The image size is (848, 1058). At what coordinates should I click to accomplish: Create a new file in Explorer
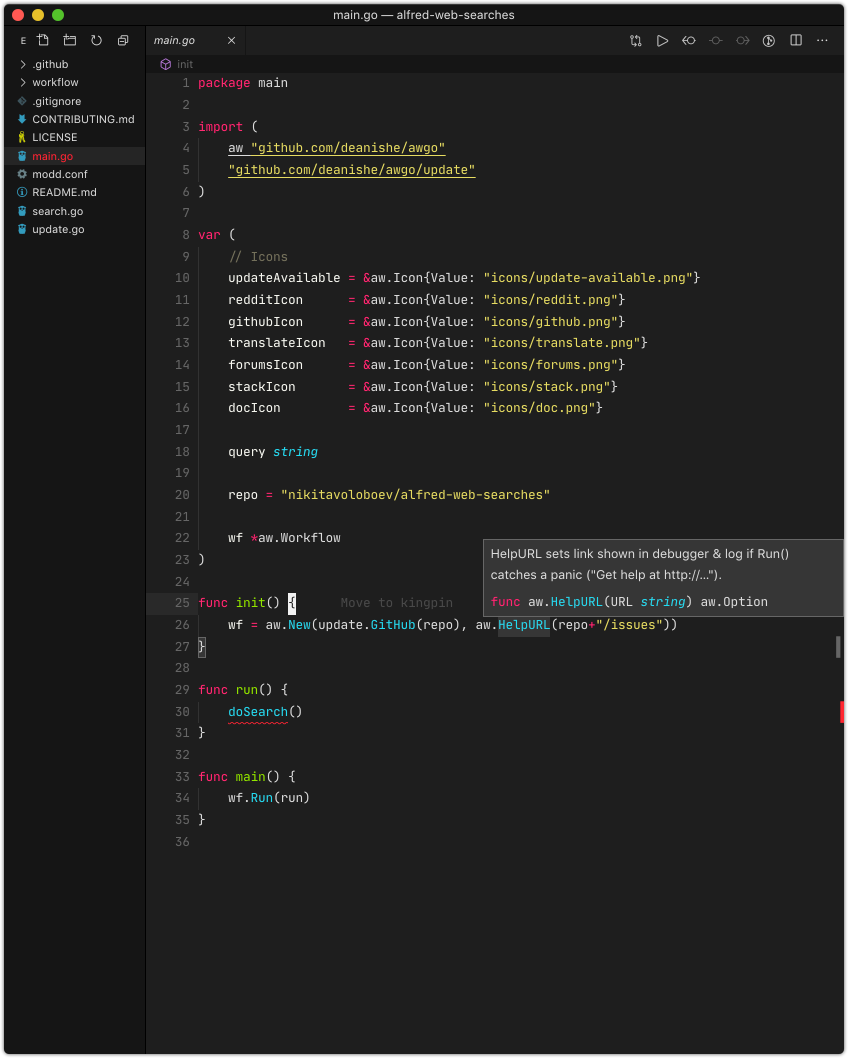point(43,40)
